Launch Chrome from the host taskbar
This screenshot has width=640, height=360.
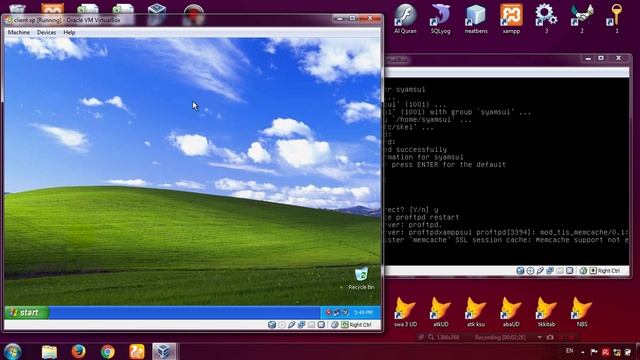[x=108, y=351]
